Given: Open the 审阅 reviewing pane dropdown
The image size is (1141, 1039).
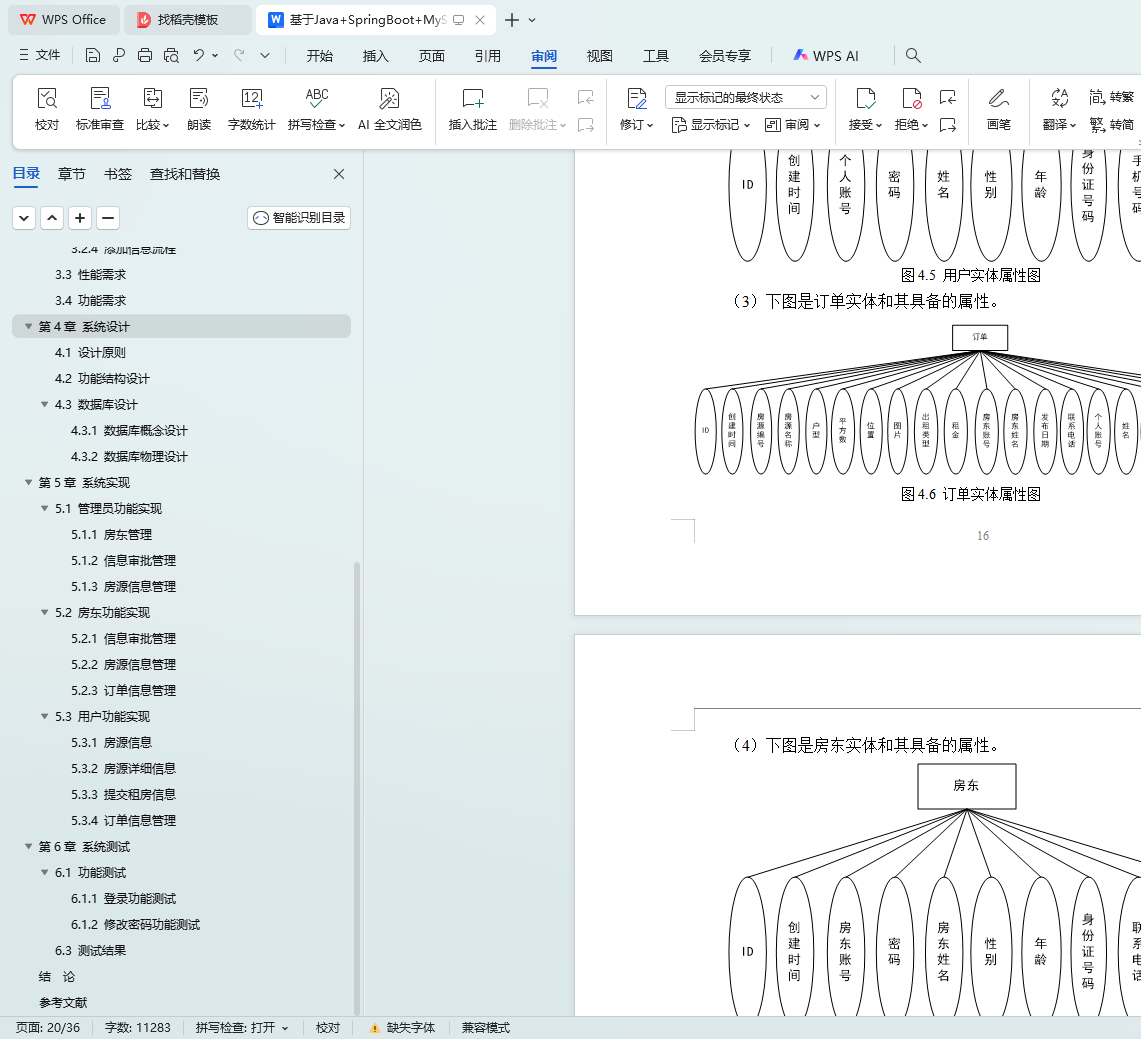Looking at the screenshot, I should 792,125.
